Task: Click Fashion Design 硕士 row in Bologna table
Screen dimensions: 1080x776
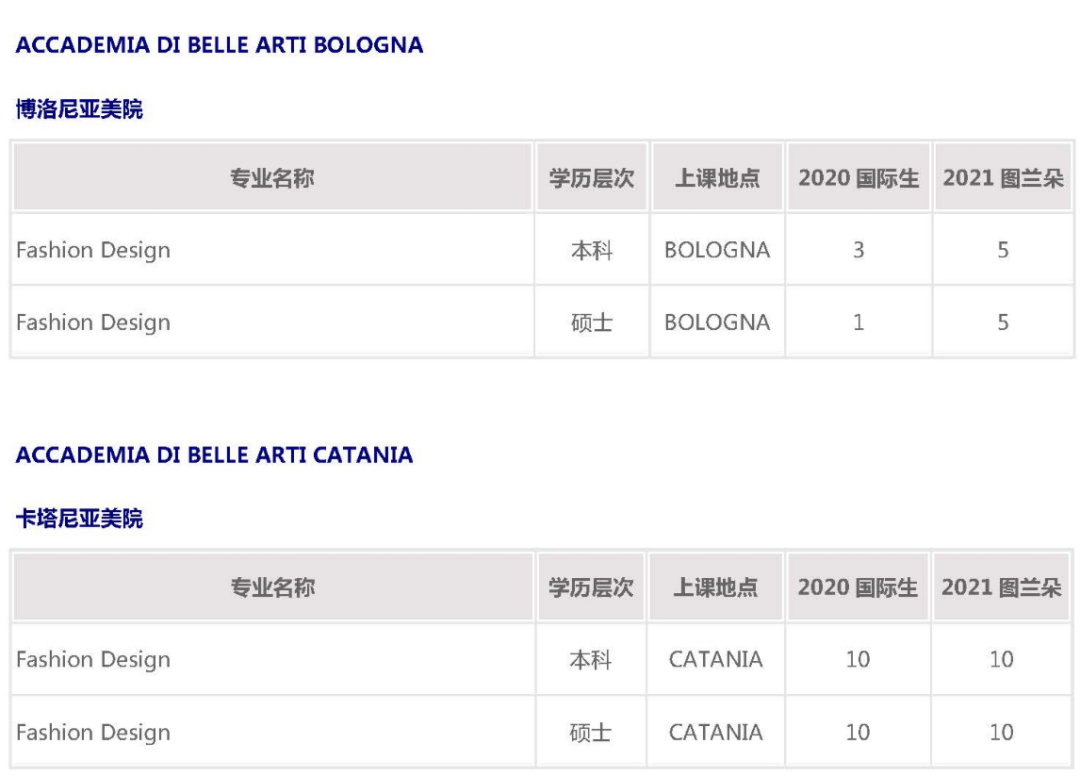Action: tap(542, 322)
